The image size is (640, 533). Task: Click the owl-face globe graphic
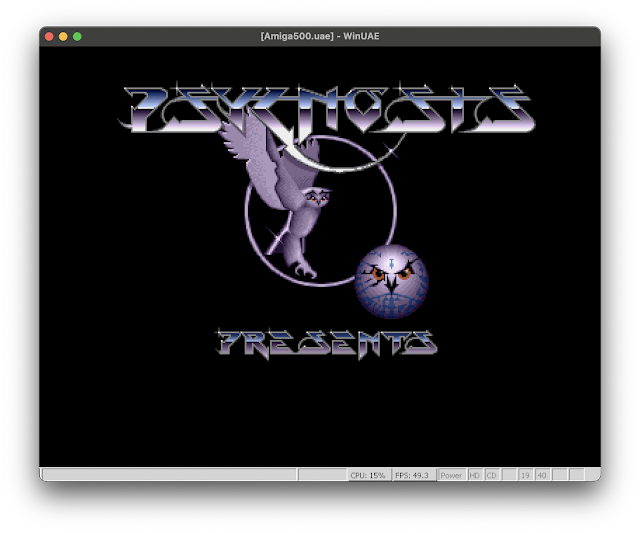point(391,281)
